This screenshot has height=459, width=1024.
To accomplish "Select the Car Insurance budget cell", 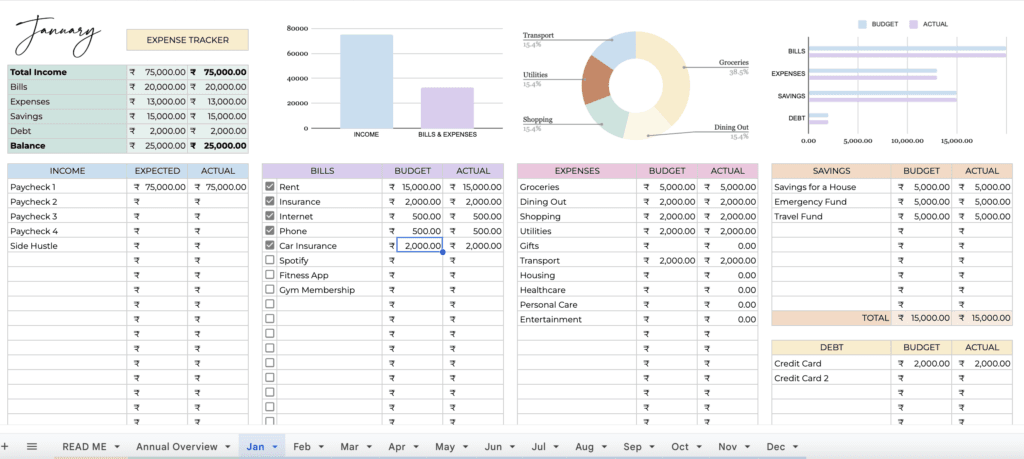I will tap(419, 246).
